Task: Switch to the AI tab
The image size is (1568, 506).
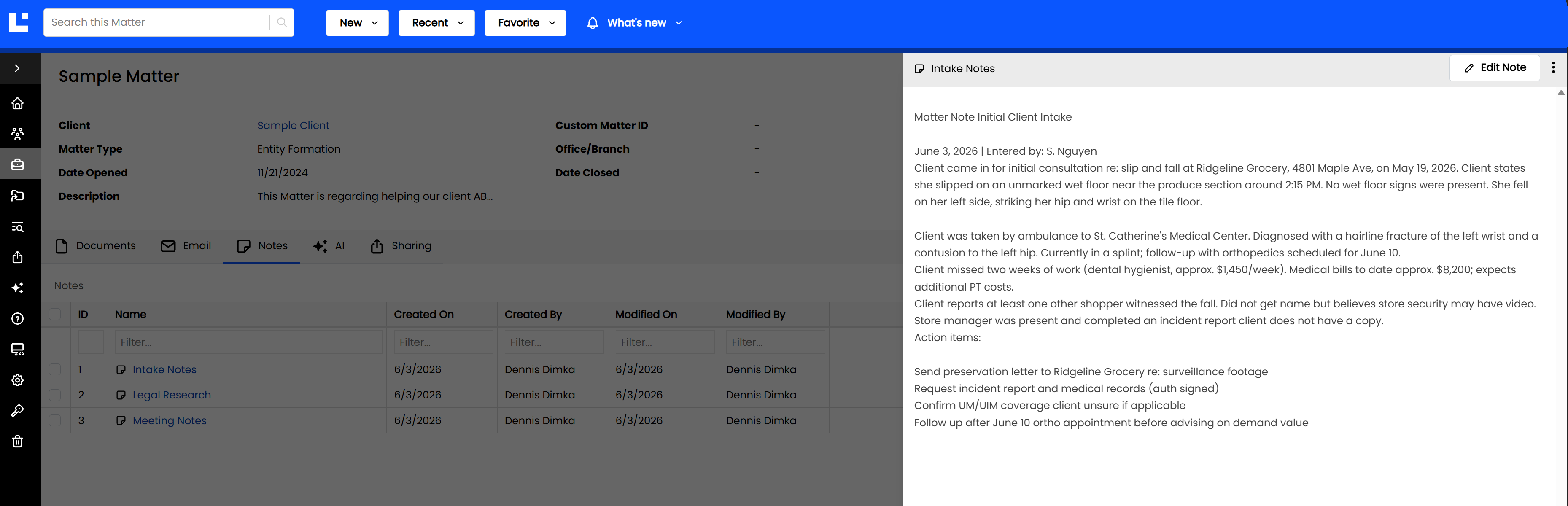Action: point(329,246)
